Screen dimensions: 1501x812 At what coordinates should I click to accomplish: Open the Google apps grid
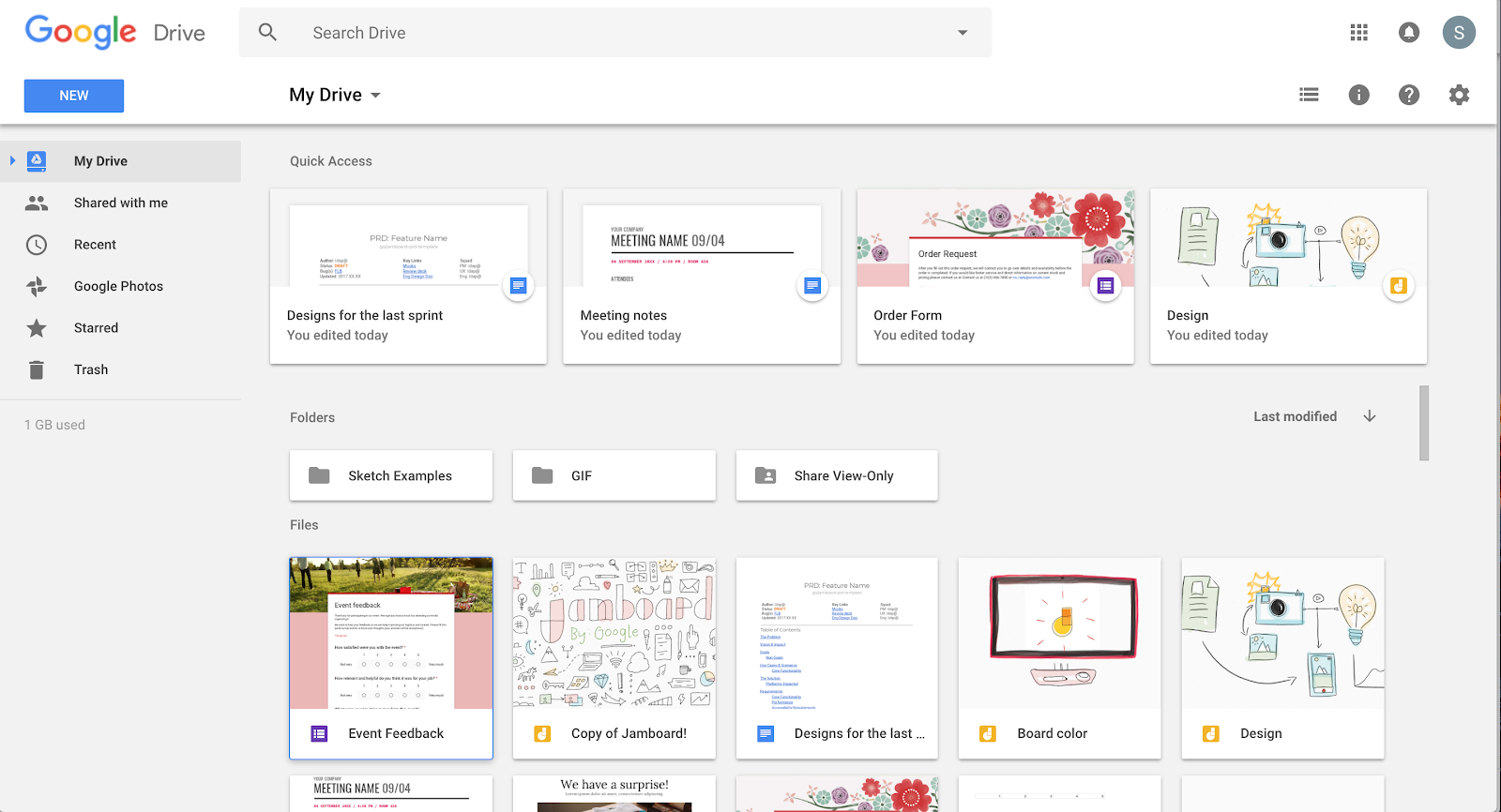1359,33
